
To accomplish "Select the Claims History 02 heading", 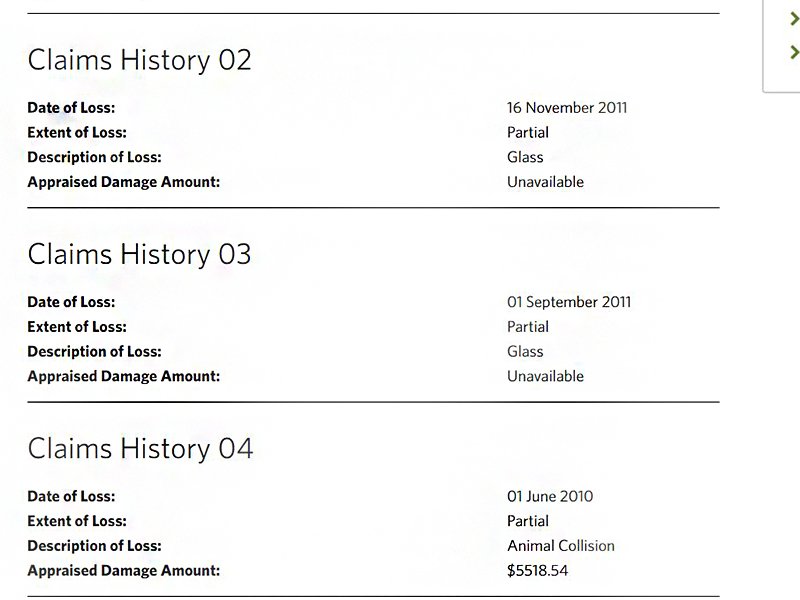I will (x=139, y=61).
